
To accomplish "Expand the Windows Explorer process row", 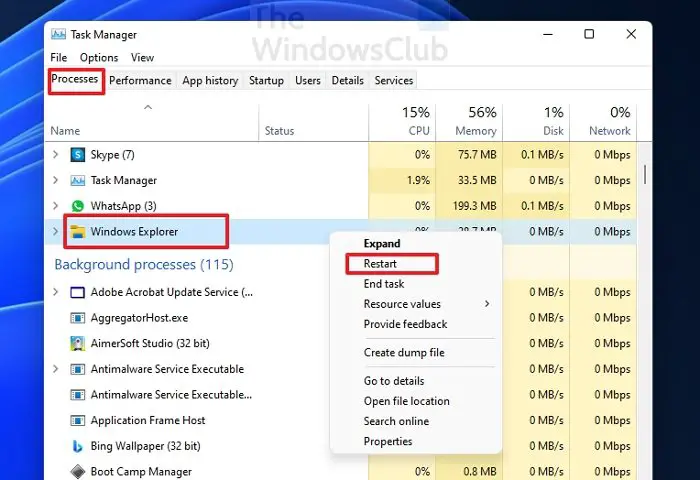I will pos(55,231).
